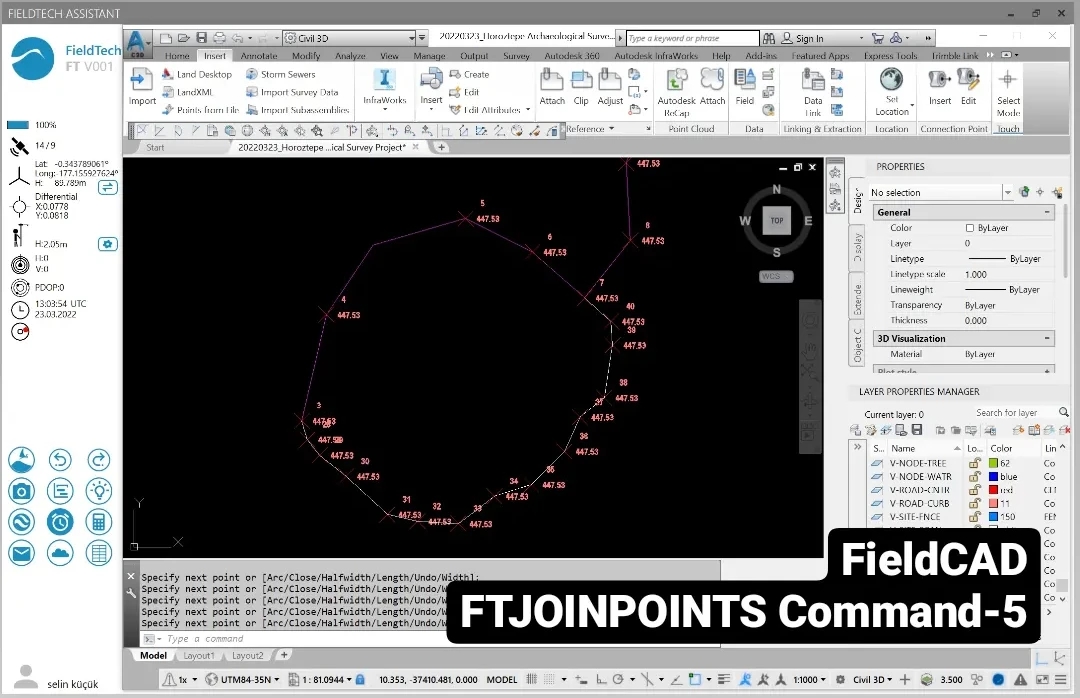Image resolution: width=1080 pixels, height=698 pixels.
Task: Click the FieldTech cloud icon
Action: click(60, 553)
